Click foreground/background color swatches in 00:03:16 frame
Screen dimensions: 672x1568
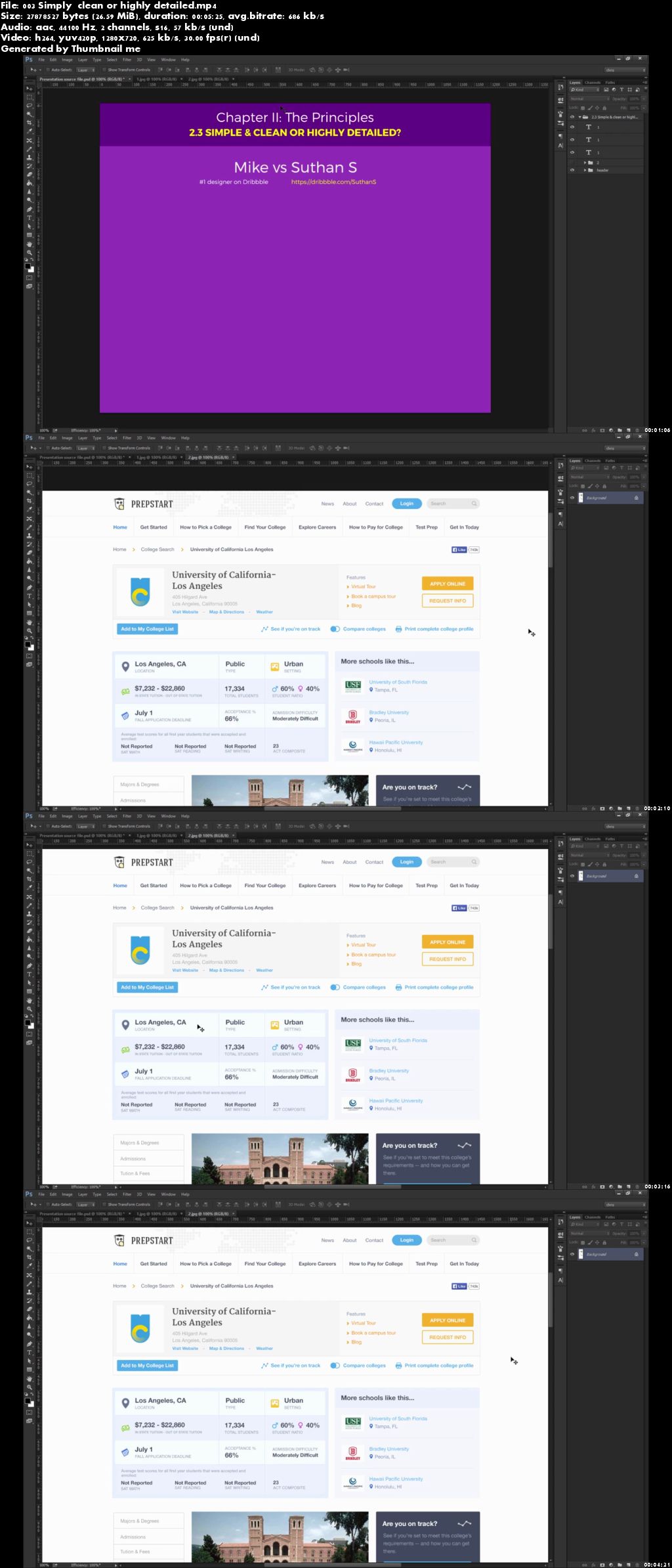(x=30, y=1025)
